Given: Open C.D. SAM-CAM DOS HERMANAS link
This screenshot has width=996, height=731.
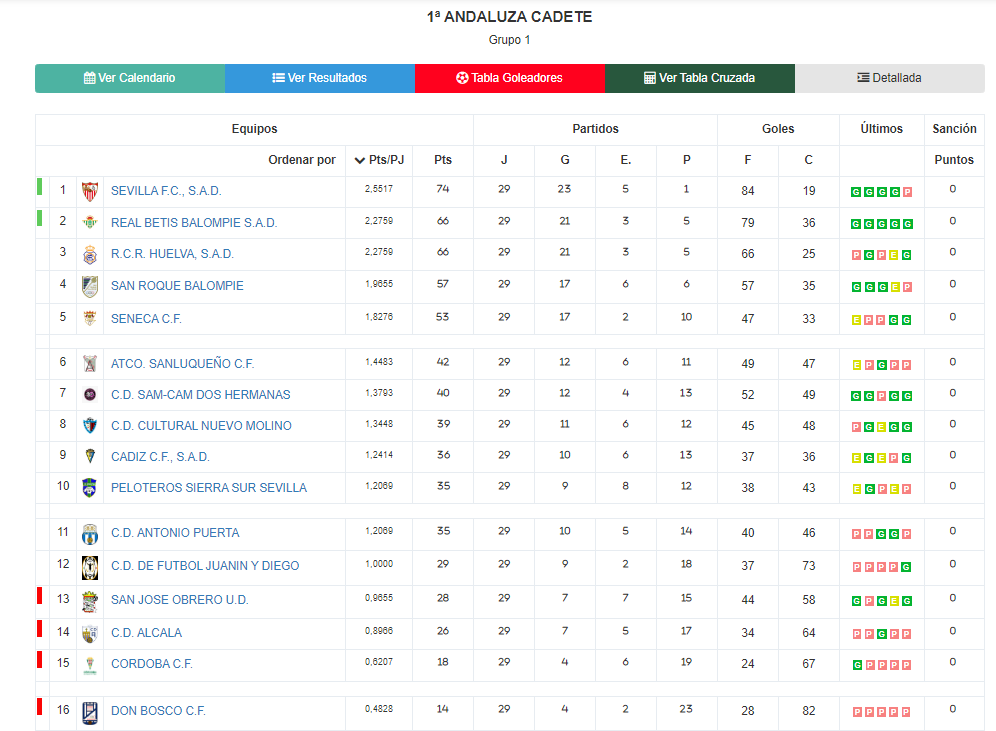Looking at the screenshot, I should click(201, 395).
